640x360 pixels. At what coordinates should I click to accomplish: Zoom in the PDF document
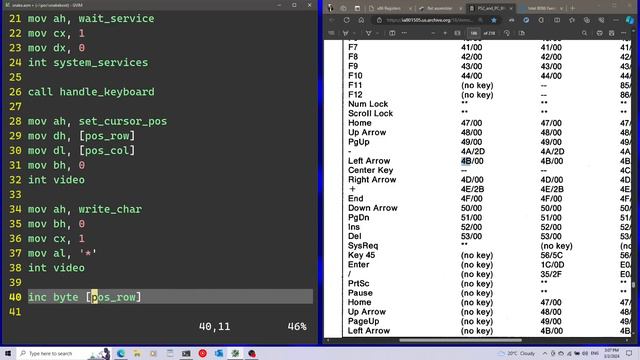pyautogui.click(x=445, y=33)
